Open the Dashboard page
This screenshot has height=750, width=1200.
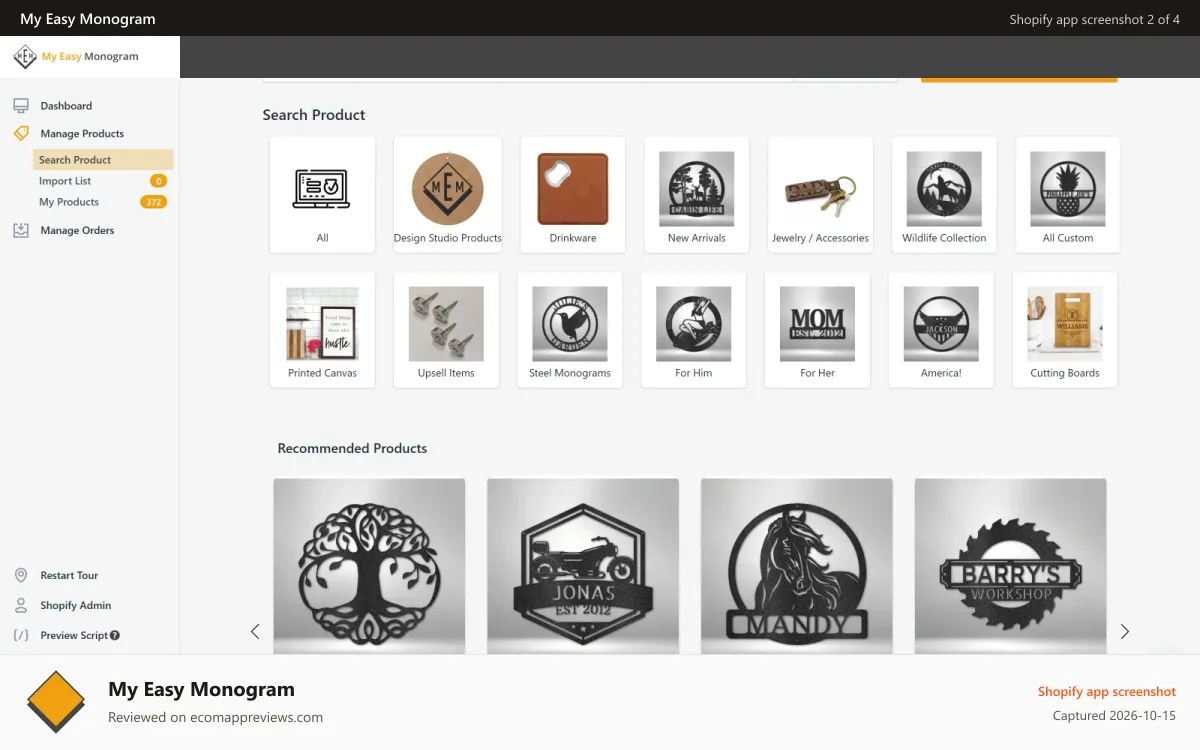point(66,106)
